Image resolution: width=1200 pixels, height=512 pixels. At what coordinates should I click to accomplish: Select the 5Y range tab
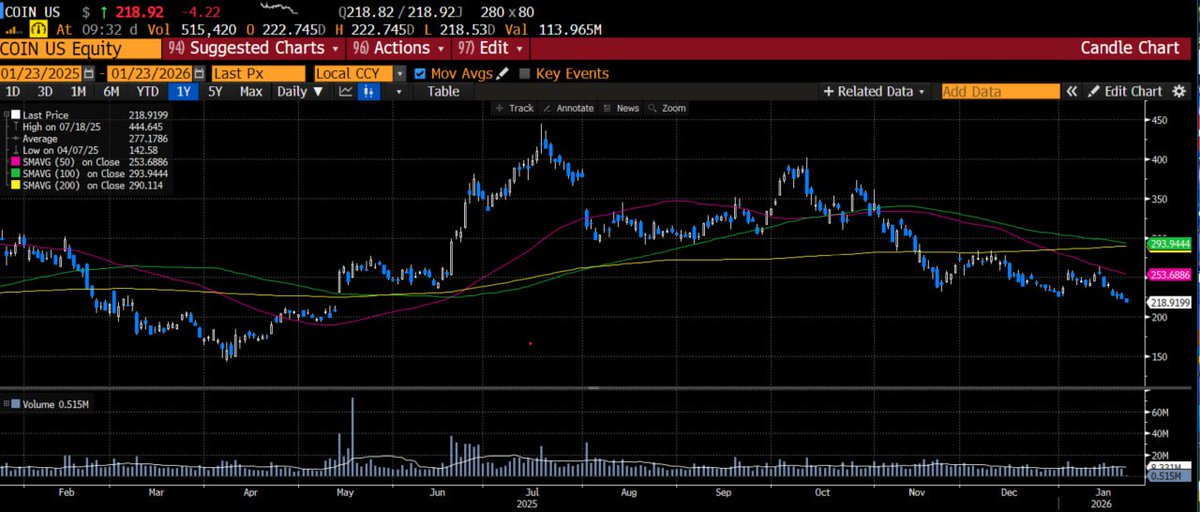click(215, 91)
